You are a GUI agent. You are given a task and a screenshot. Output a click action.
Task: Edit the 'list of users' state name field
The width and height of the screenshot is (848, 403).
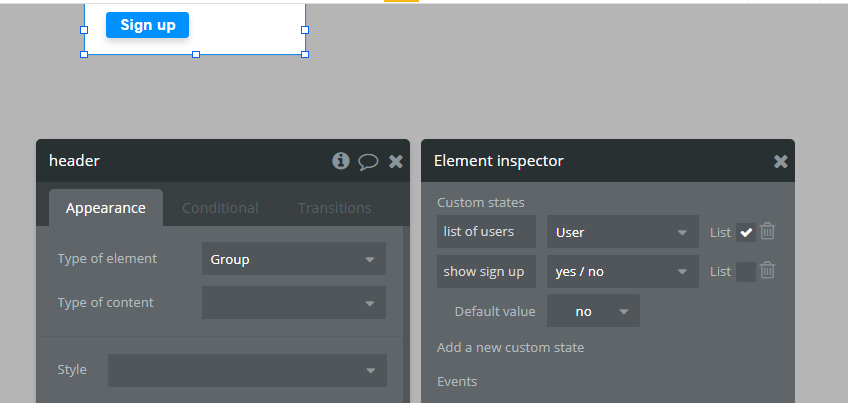(486, 232)
